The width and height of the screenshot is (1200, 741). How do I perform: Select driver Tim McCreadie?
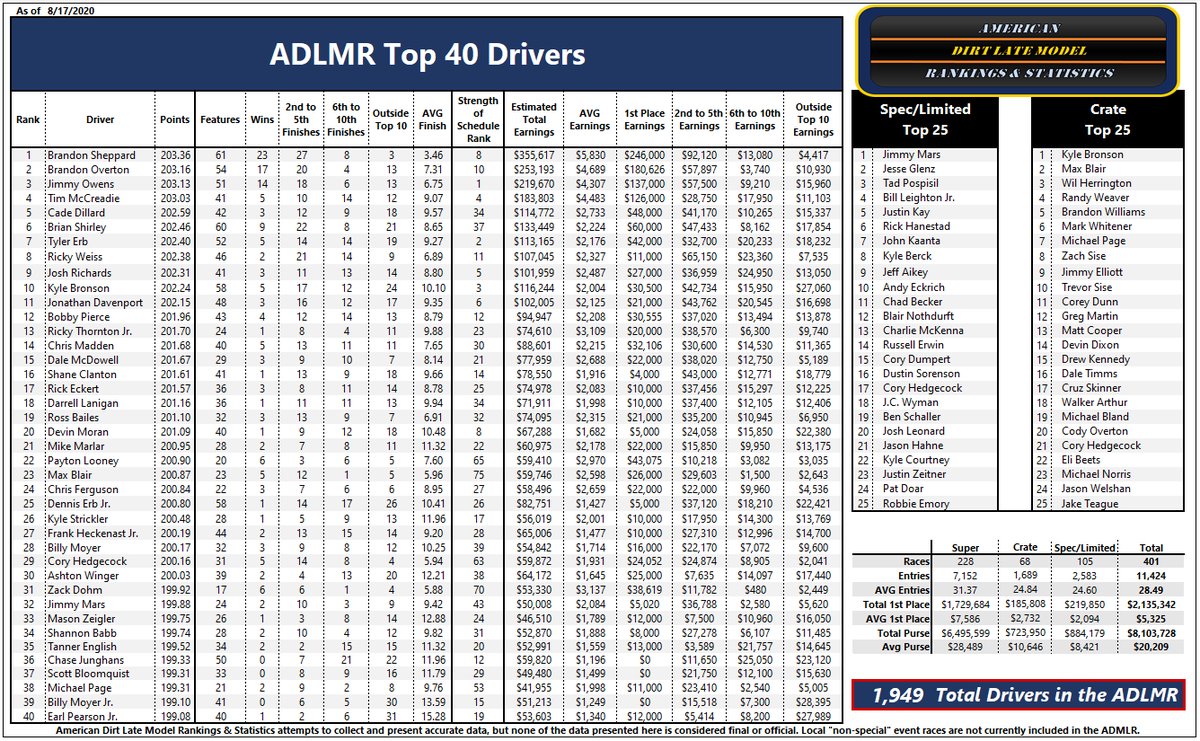click(83, 198)
